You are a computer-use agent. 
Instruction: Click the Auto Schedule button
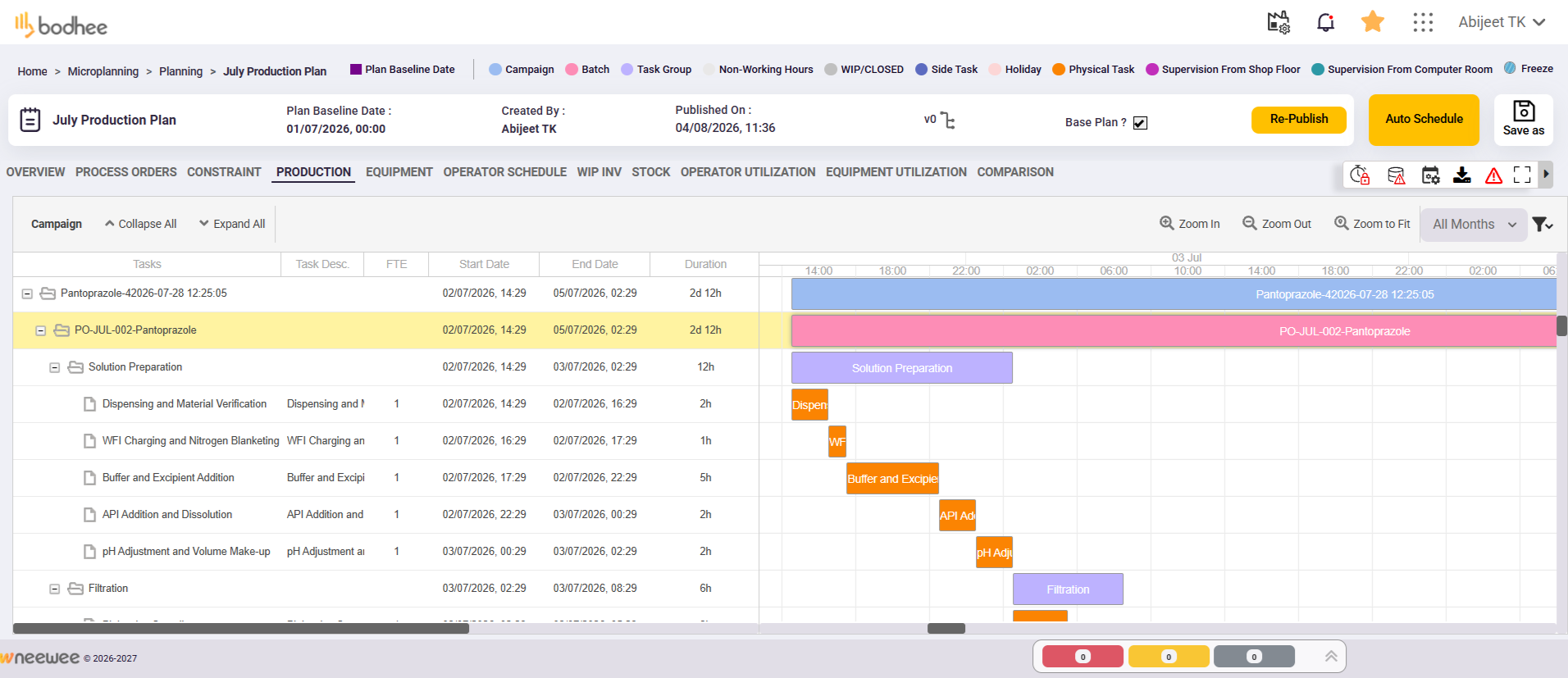click(1424, 120)
